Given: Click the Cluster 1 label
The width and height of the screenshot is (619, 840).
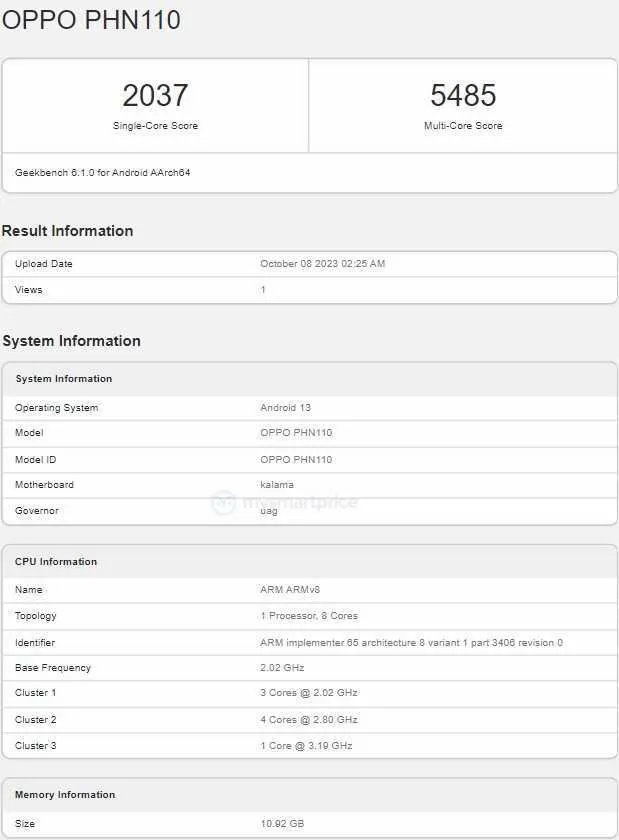Looking at the screenshot, I should click(x=35, y=693).
